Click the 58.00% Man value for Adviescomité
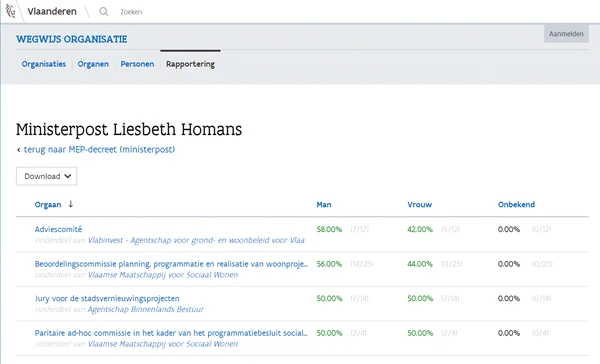Viewport: 600px width, 364px height. point(329,229)
